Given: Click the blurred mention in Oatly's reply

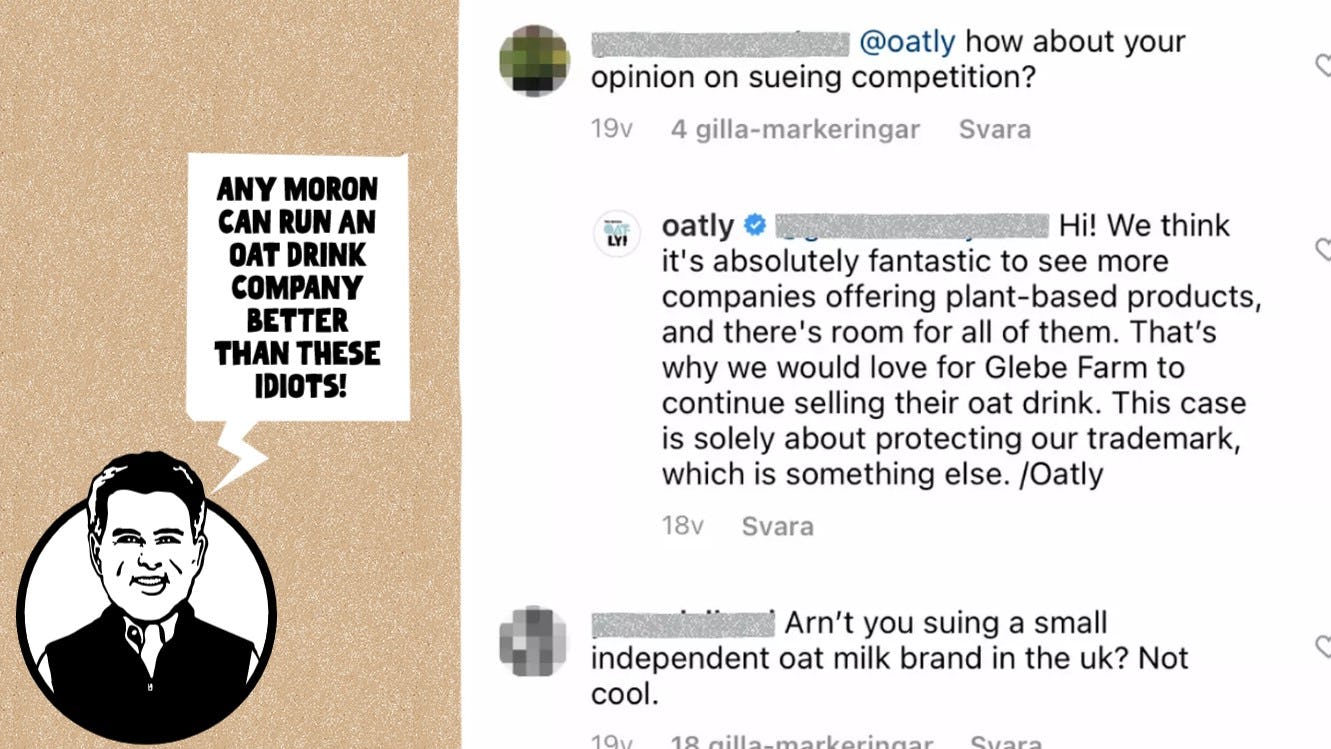Looking at the screenshot, I should click(911, 226).
